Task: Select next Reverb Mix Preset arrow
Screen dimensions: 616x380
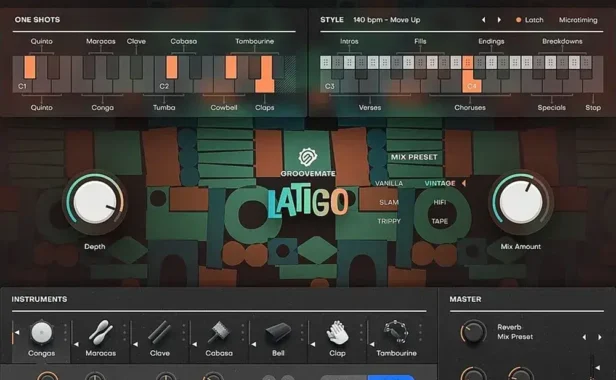Action: coord(600,337)
